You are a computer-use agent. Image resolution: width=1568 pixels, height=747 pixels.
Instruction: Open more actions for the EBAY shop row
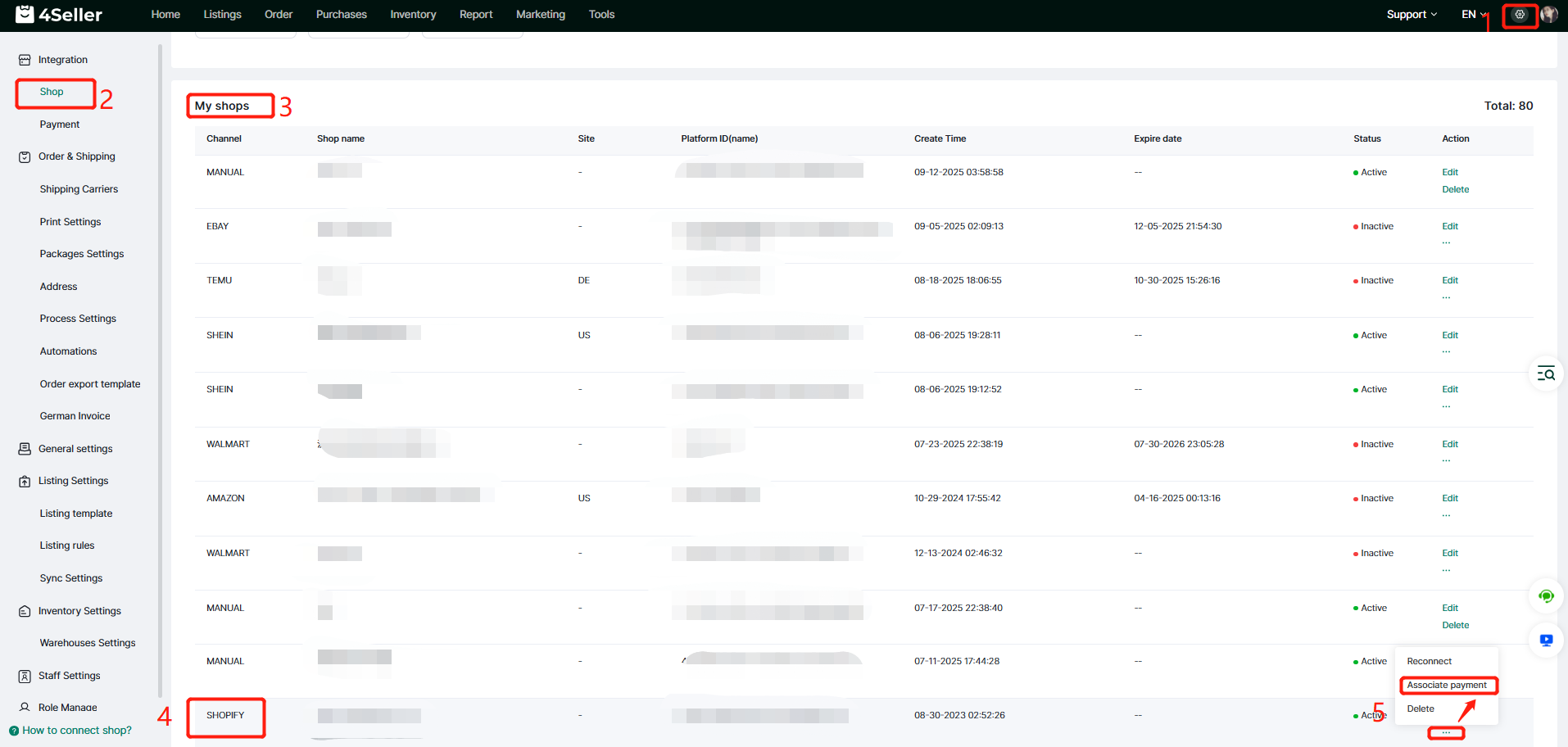click(x=1446, y=243)
